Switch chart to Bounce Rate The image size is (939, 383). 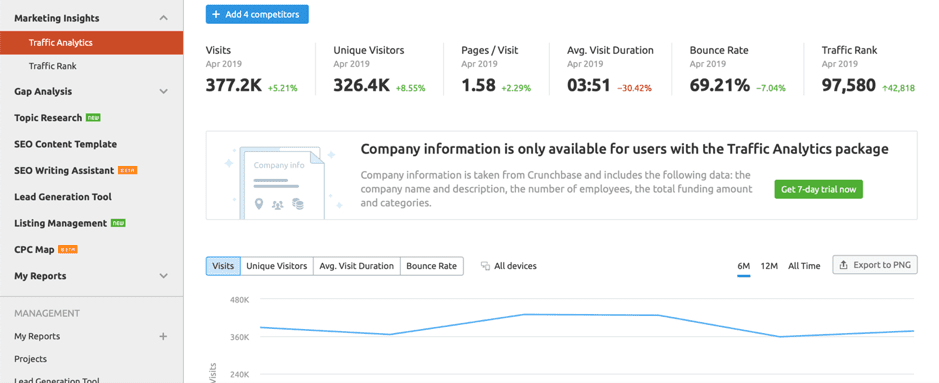click(x=432, y=266)
